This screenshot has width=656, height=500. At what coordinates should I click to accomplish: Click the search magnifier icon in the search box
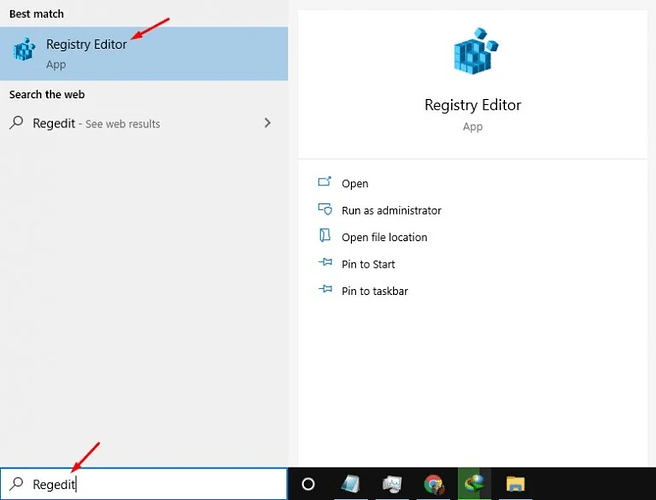[16, 484]
